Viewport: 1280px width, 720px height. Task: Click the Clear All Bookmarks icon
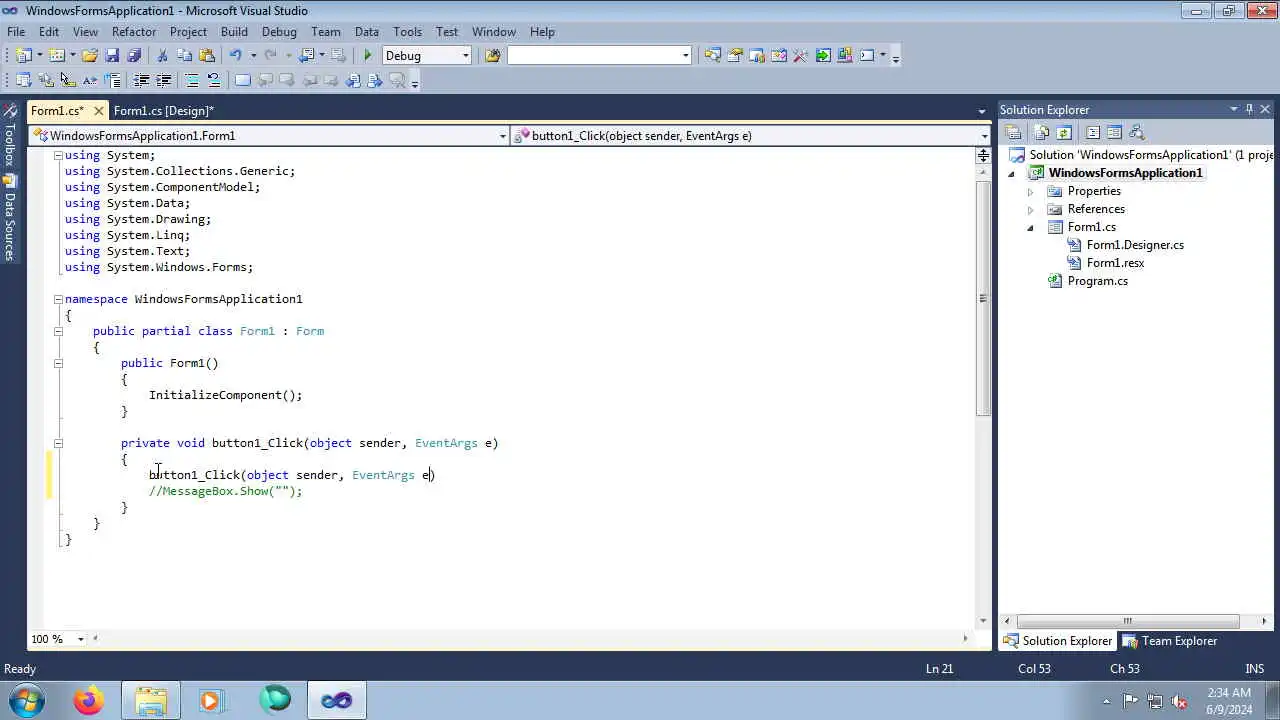(x=398, y=81)
